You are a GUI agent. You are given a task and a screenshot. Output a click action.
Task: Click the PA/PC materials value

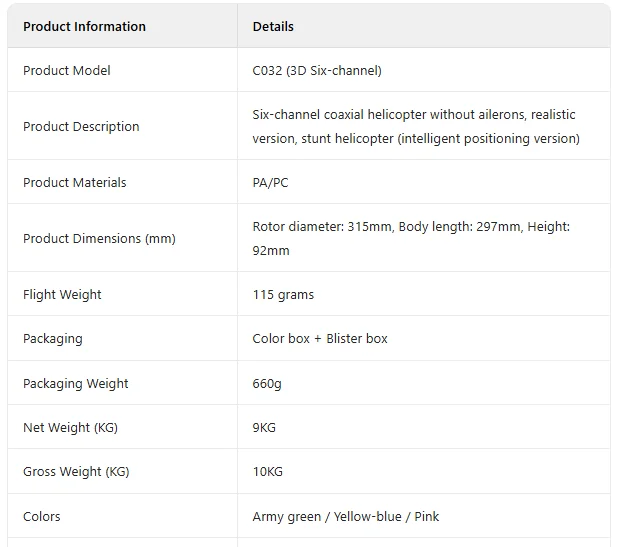(x=270, y=183)
